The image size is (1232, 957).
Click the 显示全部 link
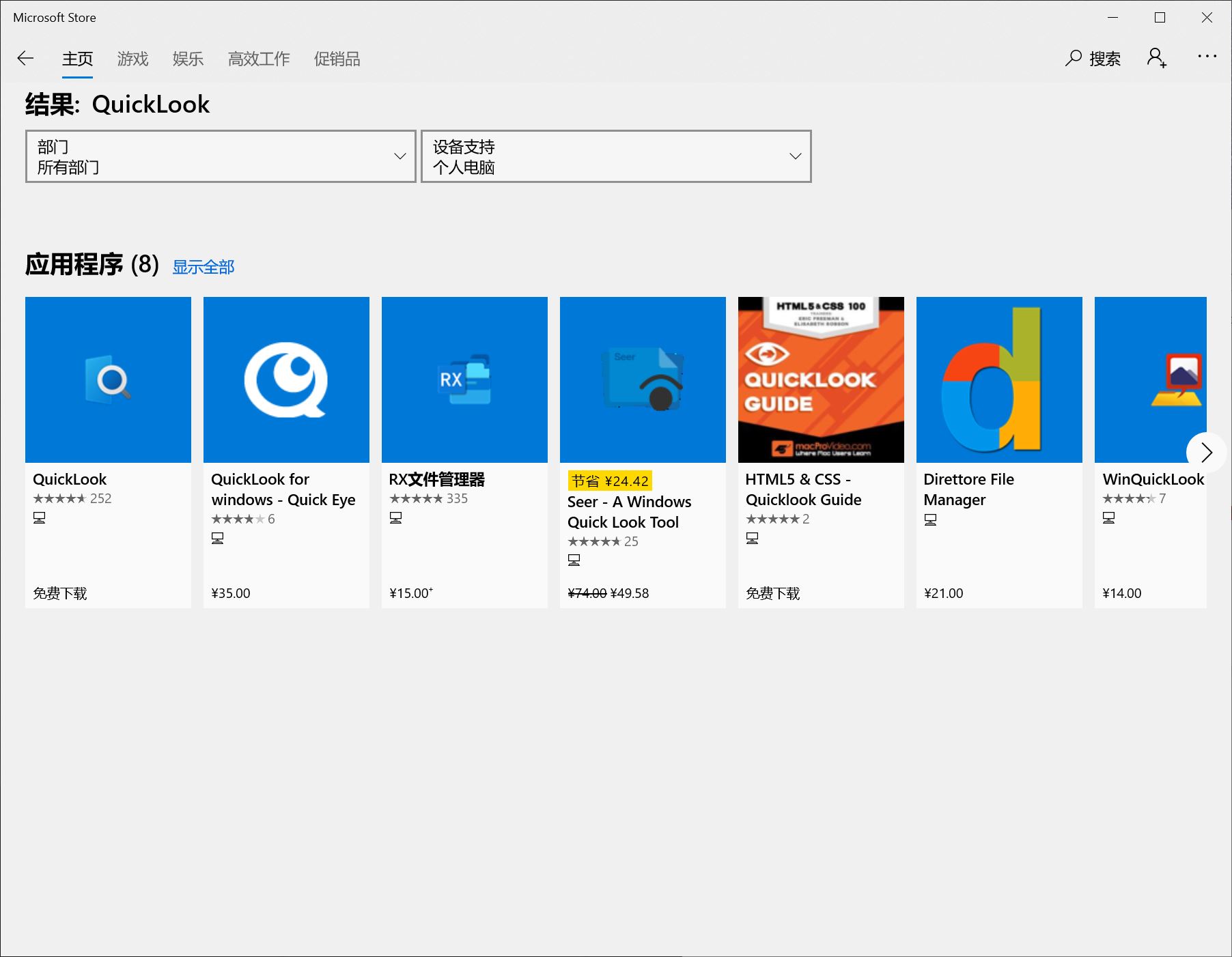[203, 267]
